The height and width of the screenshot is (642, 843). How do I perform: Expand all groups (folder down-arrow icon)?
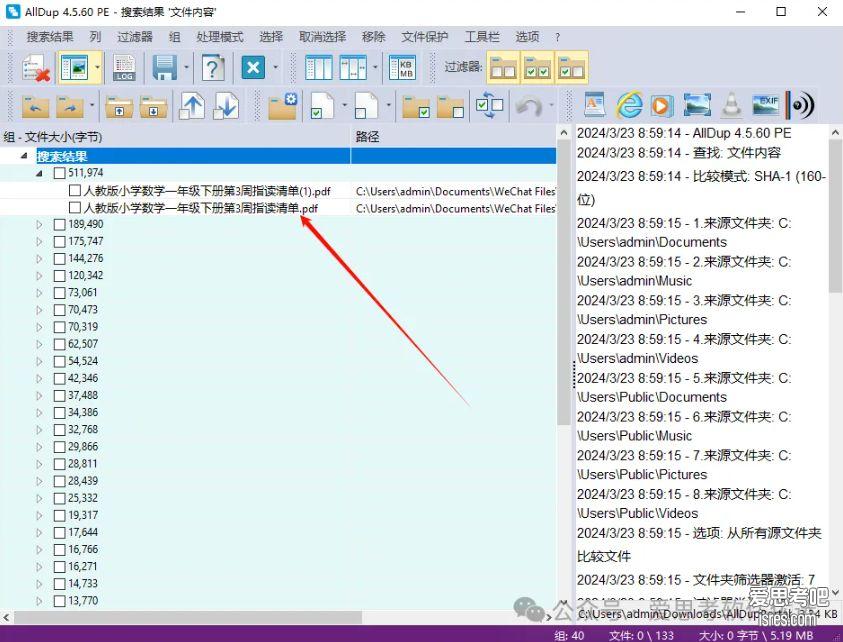click(x=153, y=106)
